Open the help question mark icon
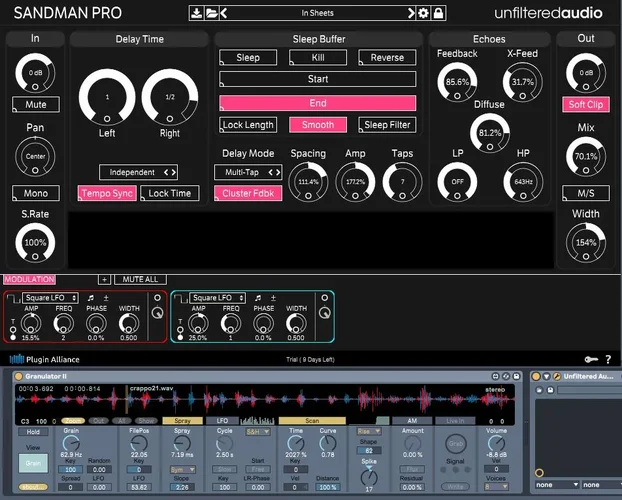Viewport: 622px width, 500px height. pos(608,359)
